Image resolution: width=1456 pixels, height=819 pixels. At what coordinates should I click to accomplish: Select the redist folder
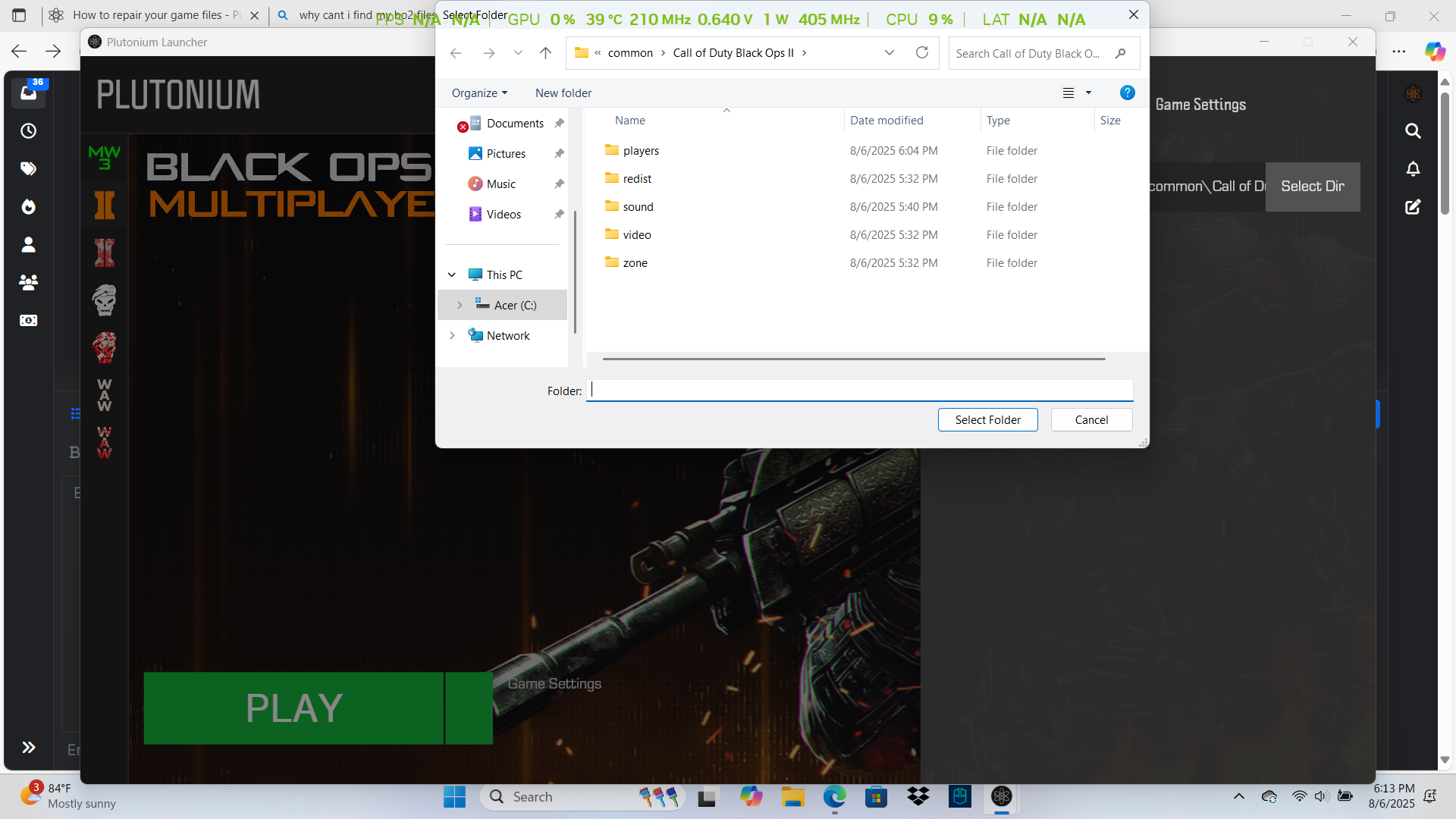(637, 178)
